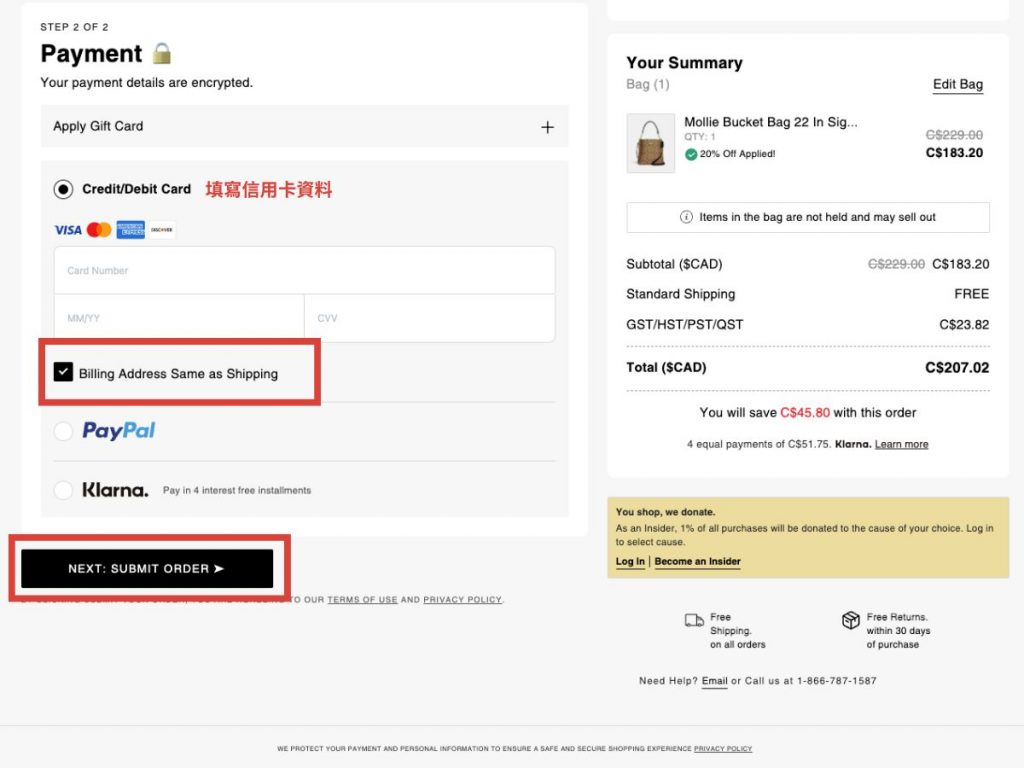Click the free returns box icon
Screen dimensions: 1024x768
pos(850,621)
